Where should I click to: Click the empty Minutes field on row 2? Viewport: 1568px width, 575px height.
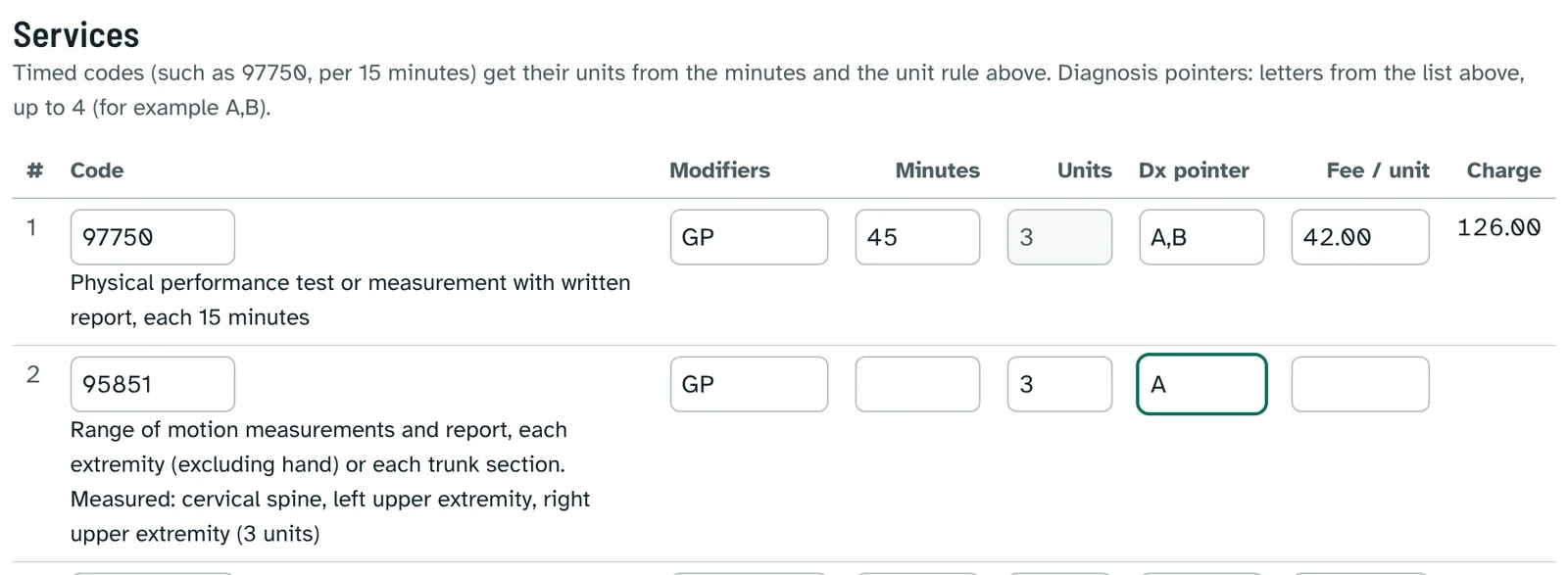[917, 384]
